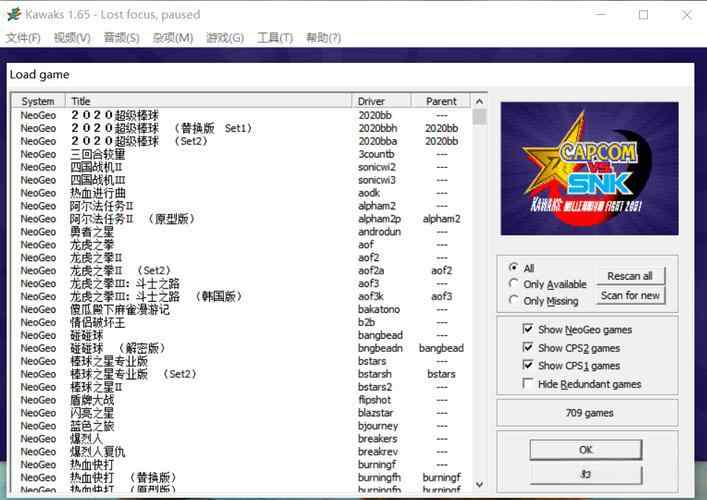This screenshot has width=707, height=500.
Task: Sort games by the Driver column header
Action: 381,101
